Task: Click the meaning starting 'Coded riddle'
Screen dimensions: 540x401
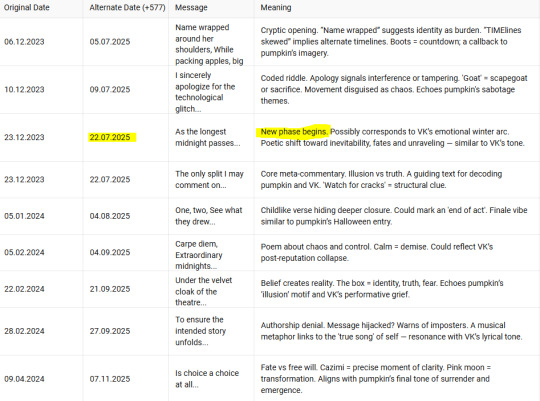Action: pos(394,90)
